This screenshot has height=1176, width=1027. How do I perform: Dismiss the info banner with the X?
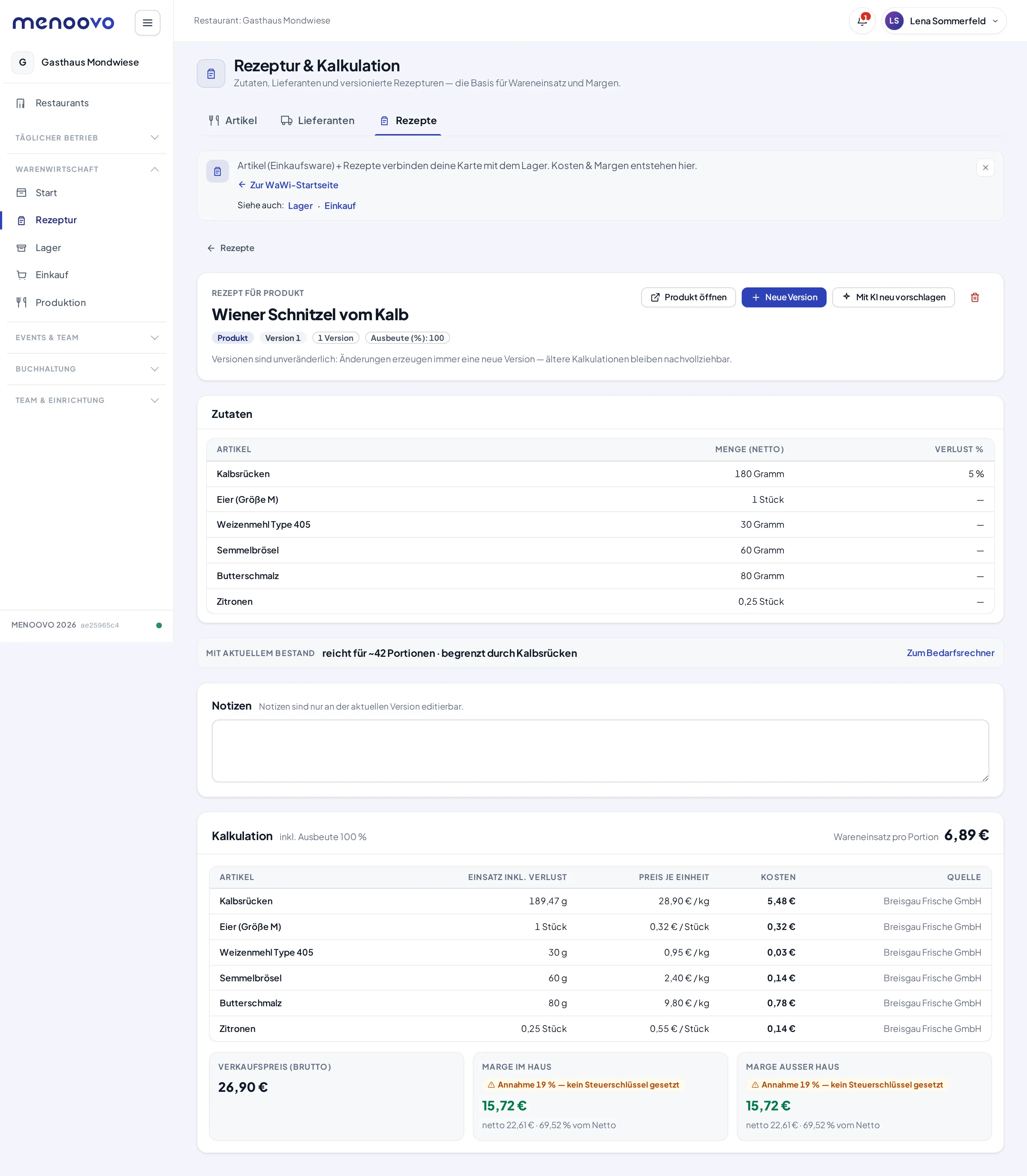[985, 168]
